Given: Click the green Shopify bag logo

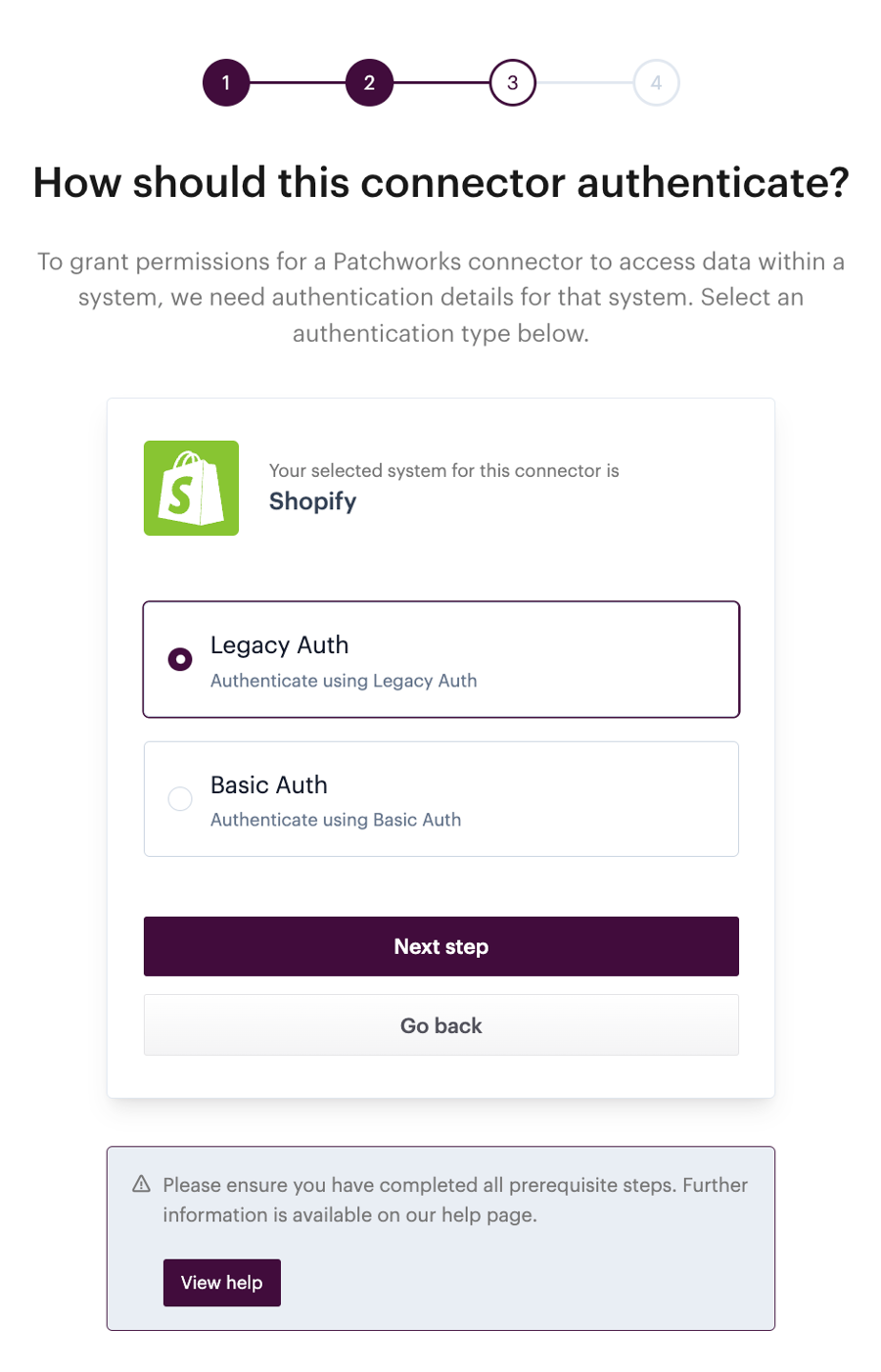Looking at the screenshot, I should (x=191, y=488).
